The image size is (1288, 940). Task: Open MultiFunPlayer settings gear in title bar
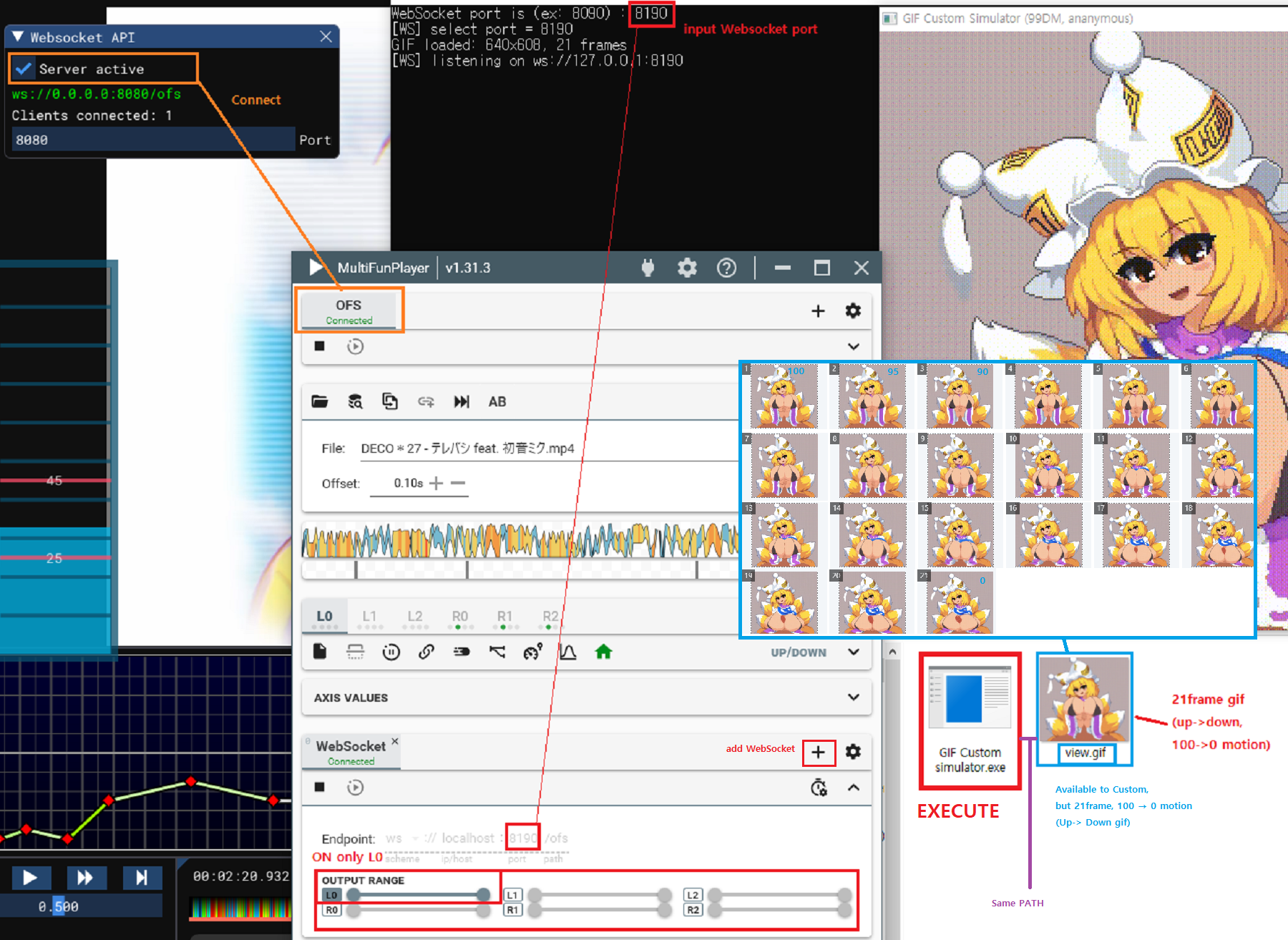point(687,268)
